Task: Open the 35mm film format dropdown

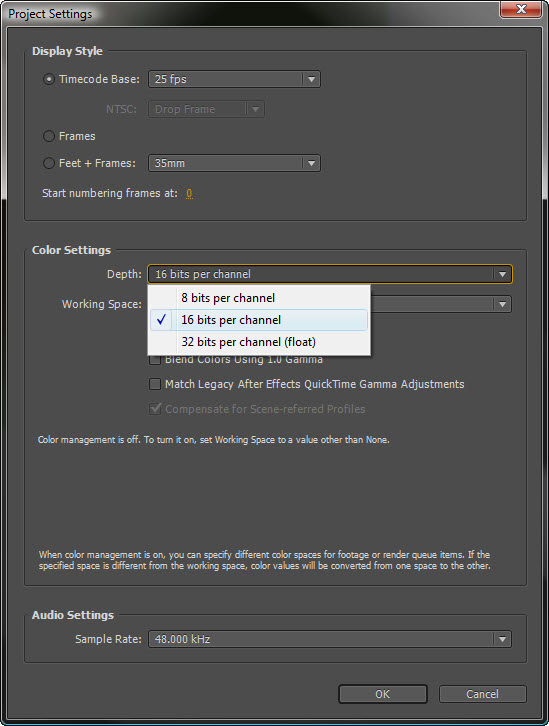Action: coord(234,163)
